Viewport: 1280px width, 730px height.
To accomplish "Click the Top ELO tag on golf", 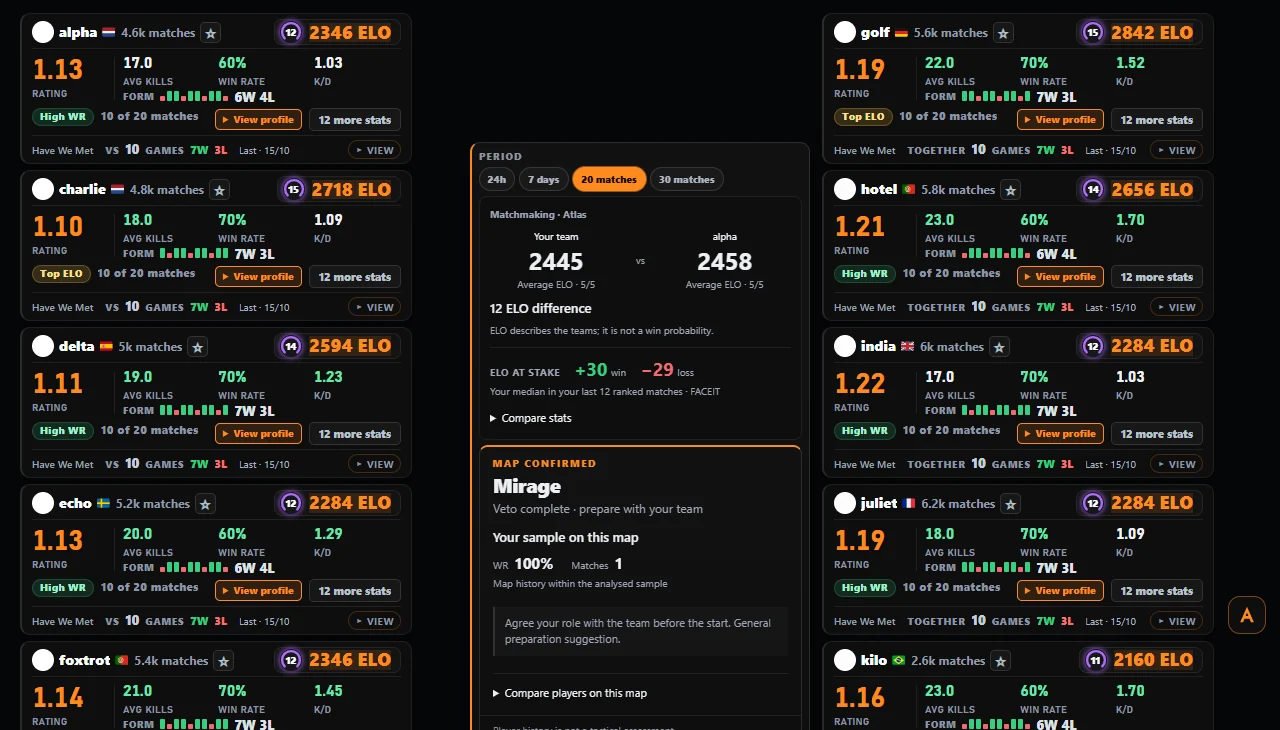I will 863,117.
